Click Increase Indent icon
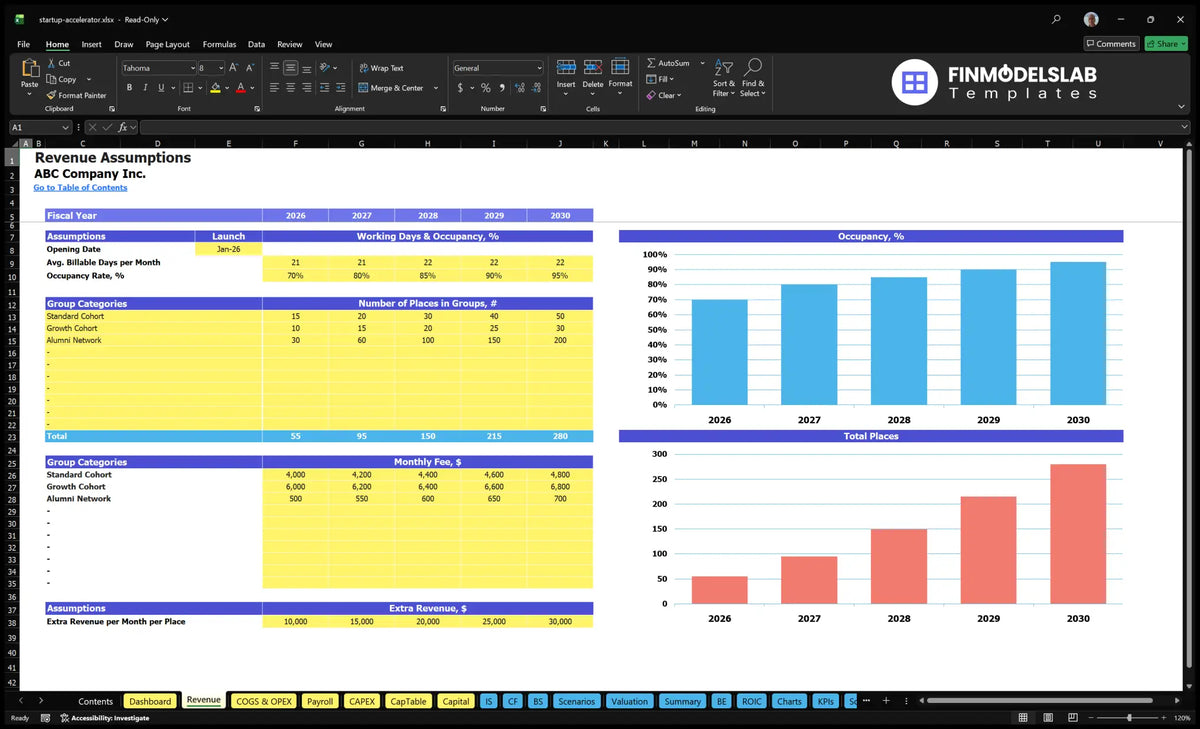The image size is (1200, 729). pyautogui.click(x=342, y=88)
